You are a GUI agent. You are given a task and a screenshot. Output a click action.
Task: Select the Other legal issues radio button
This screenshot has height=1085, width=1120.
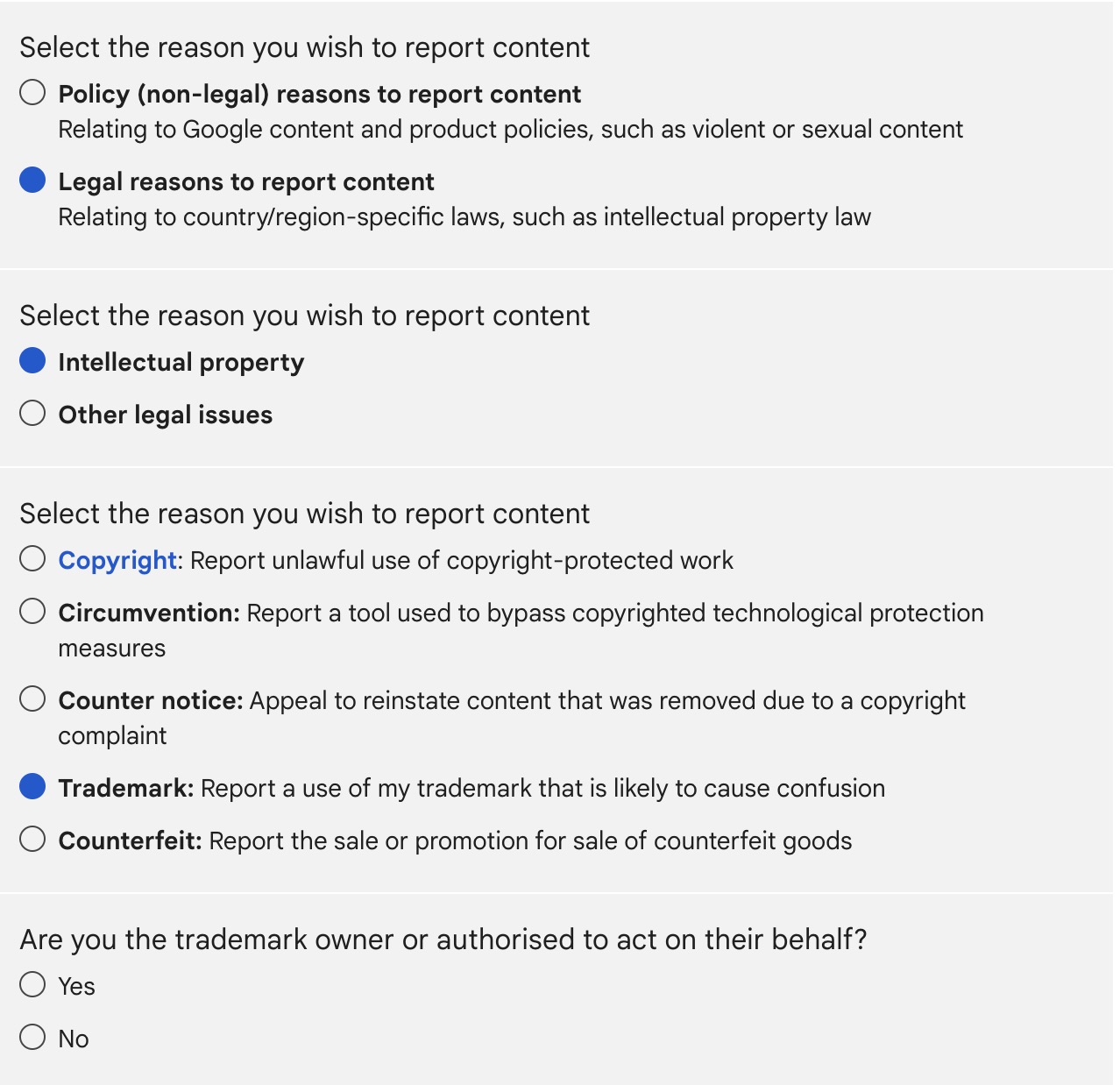[32, 414]
